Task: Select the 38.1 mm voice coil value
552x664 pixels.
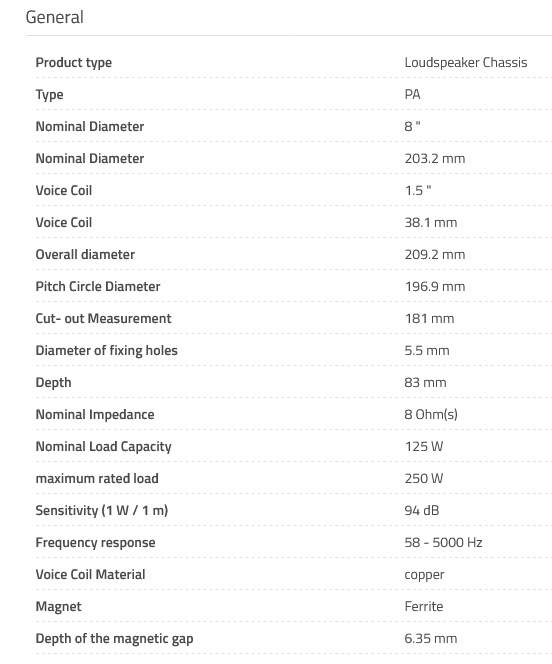Action: 431,222
